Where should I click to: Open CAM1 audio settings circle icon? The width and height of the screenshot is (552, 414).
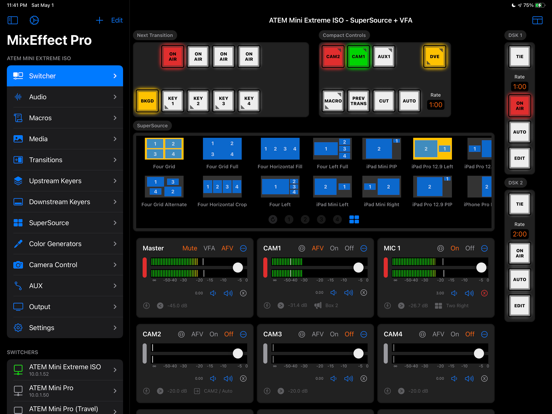pyautogui.click(x=302, y=248)
